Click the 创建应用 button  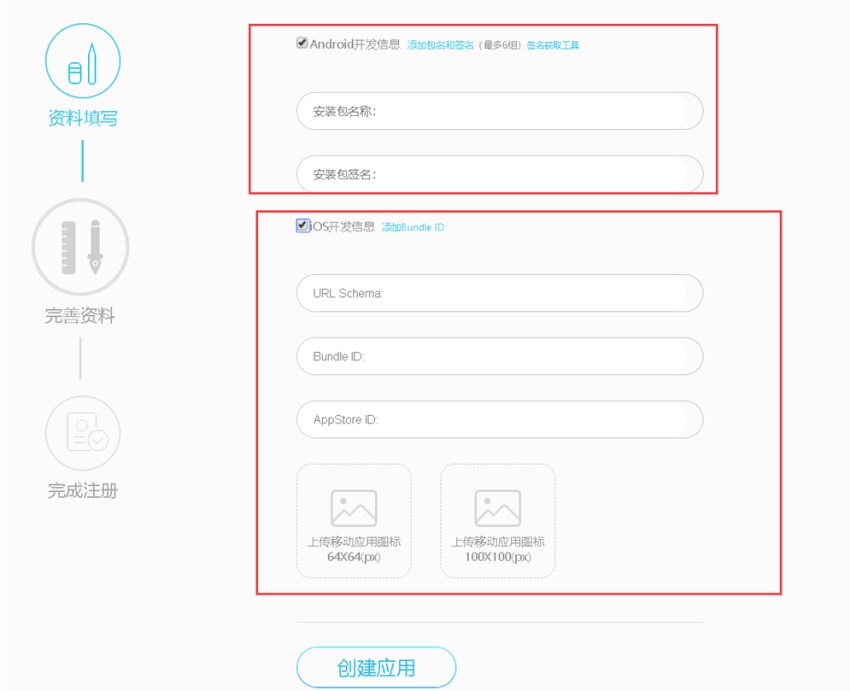[x=376, y=667]
